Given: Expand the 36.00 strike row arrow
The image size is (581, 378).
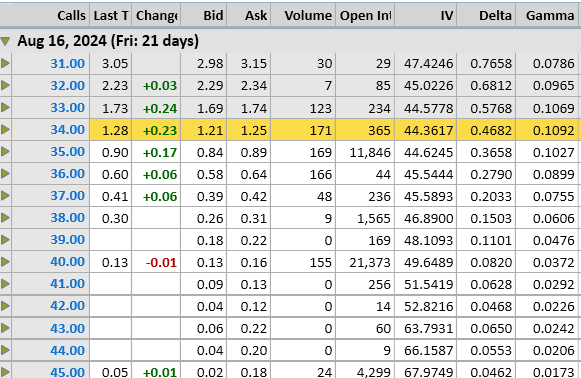Looking at the screenshot, I should pos(5,173).
